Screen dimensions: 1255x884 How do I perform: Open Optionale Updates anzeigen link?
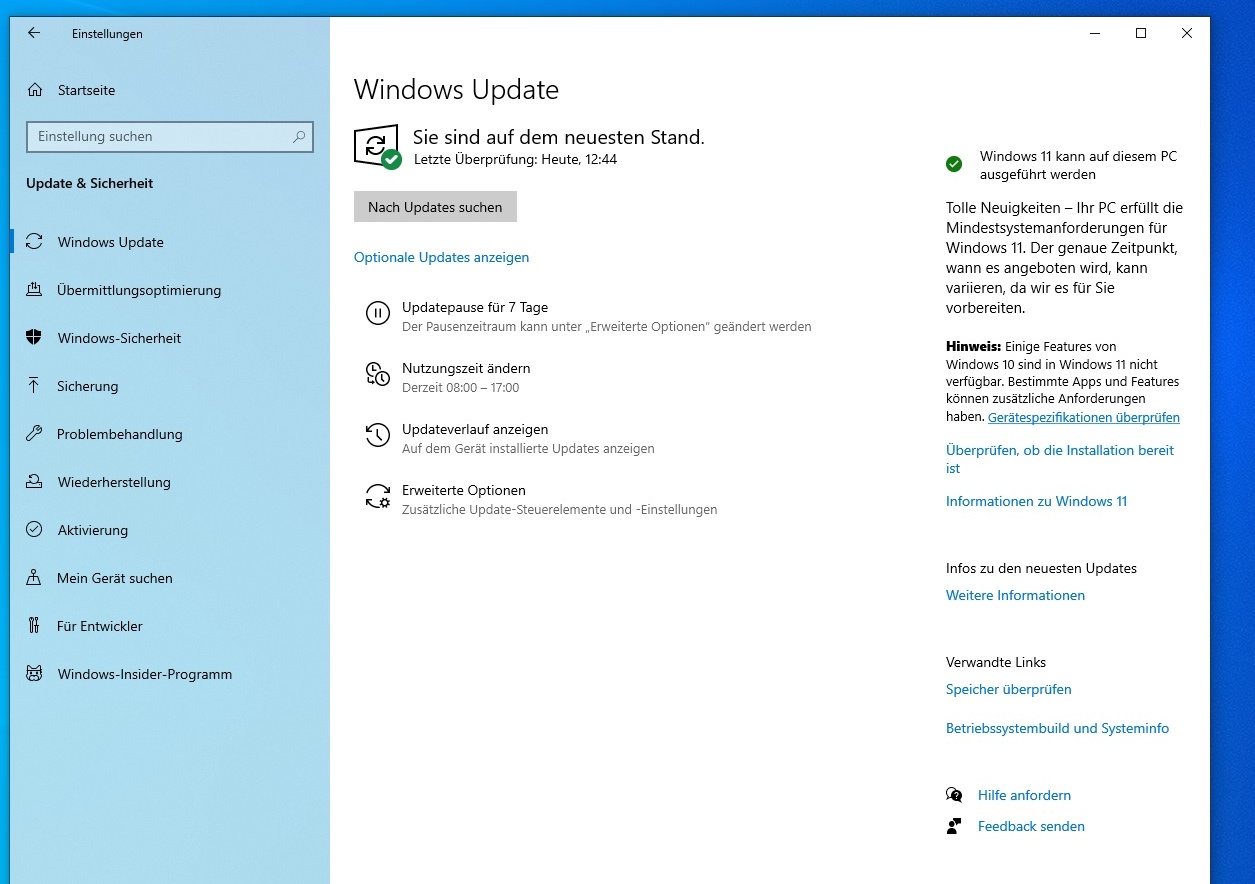tap(441, 257)
